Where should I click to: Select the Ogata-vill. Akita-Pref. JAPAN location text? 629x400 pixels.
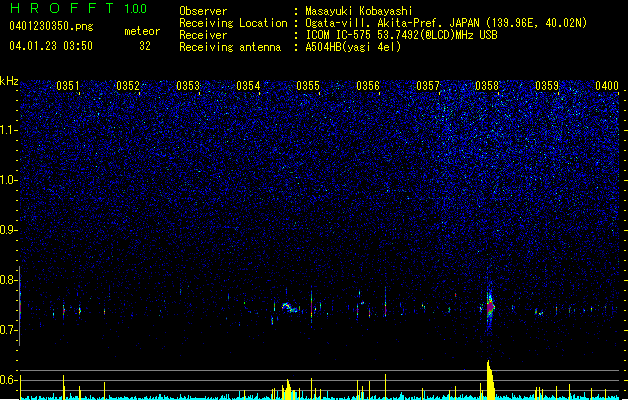click(446, 23)
